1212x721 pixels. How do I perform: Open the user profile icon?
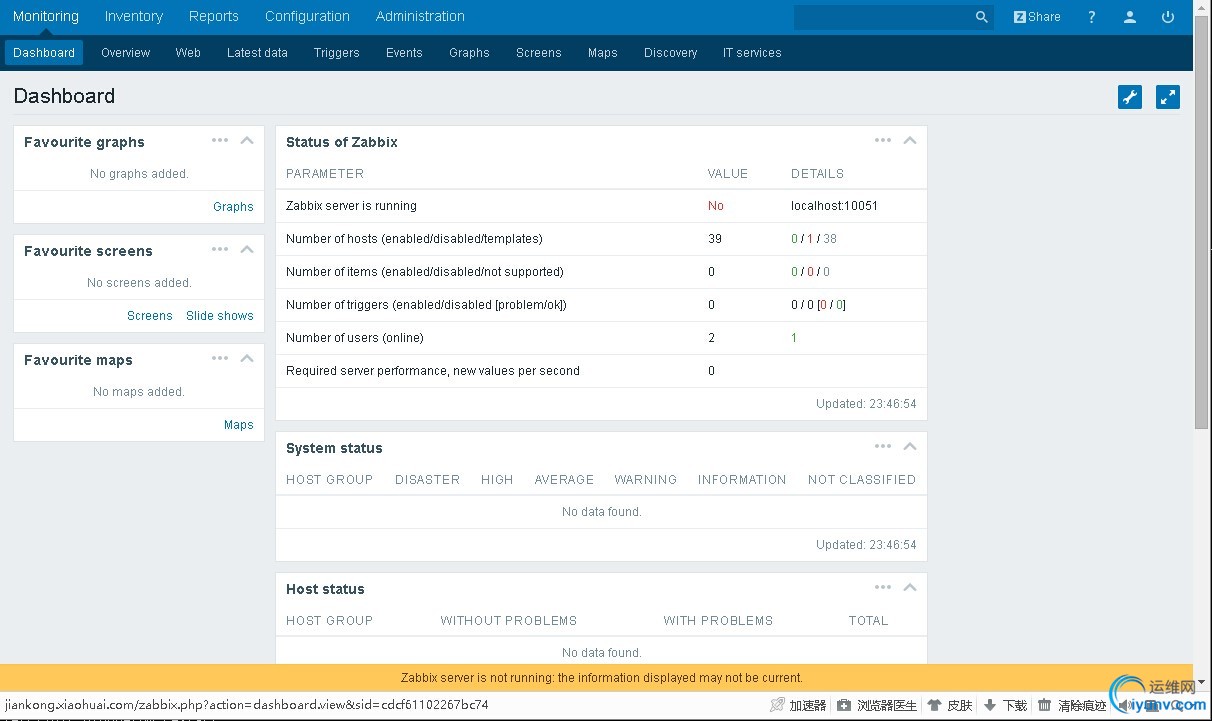(1129, 17)
